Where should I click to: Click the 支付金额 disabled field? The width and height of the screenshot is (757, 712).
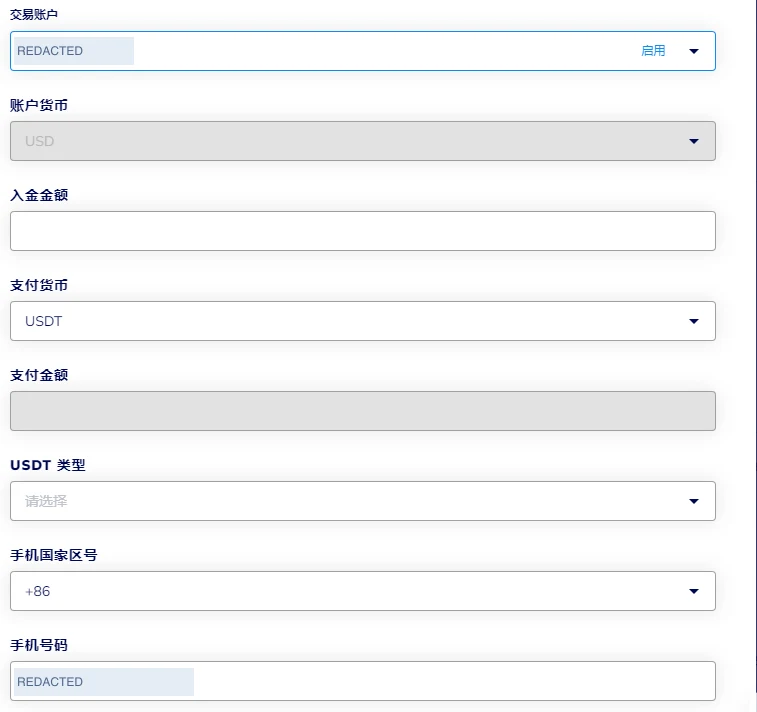(363, 411)
